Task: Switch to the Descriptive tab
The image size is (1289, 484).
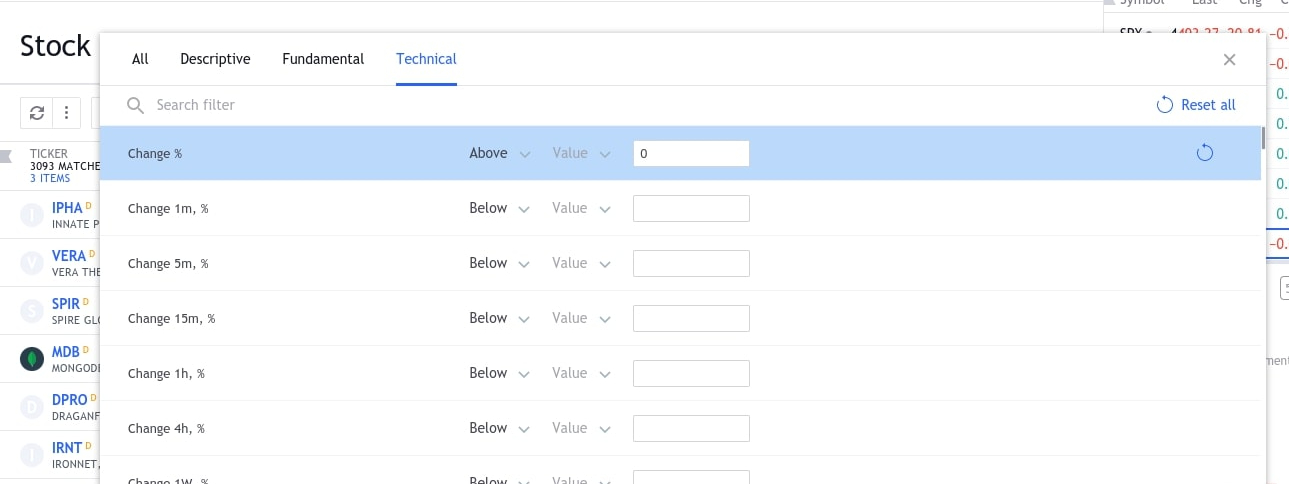Action: click(215, 59)
